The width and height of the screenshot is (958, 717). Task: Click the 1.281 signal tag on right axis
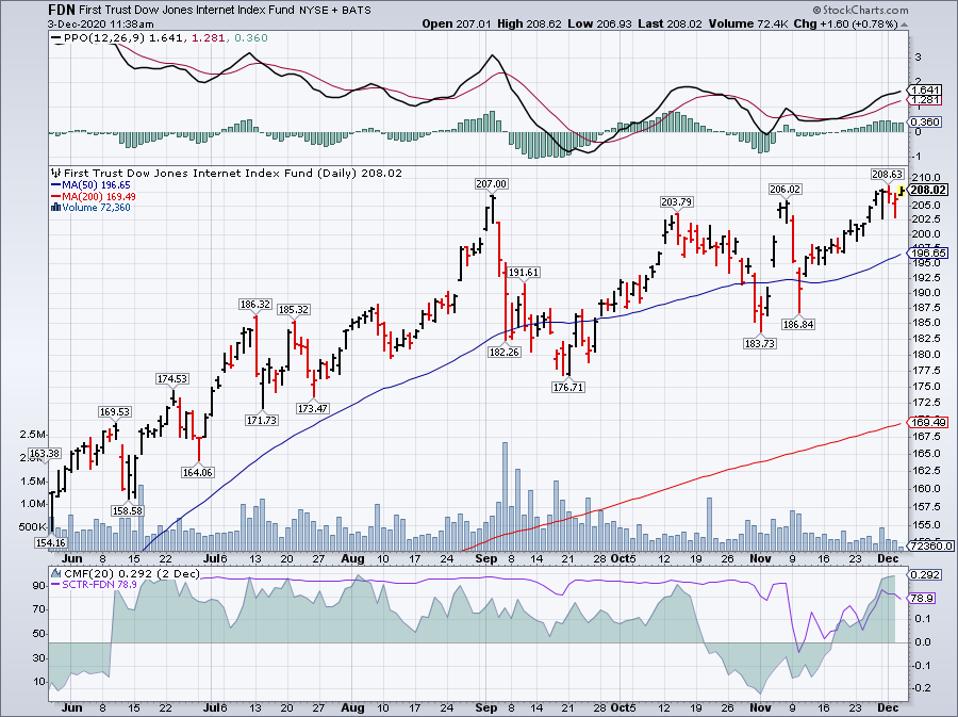(x=925, y=100)
